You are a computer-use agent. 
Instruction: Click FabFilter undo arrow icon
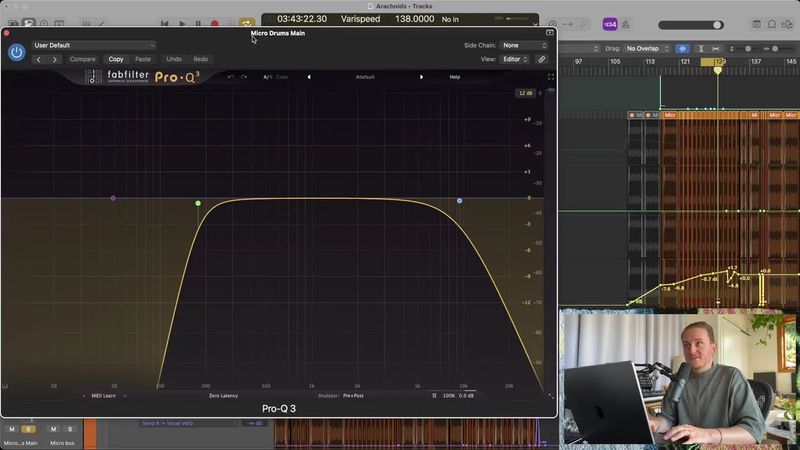[x=231, y=77]
